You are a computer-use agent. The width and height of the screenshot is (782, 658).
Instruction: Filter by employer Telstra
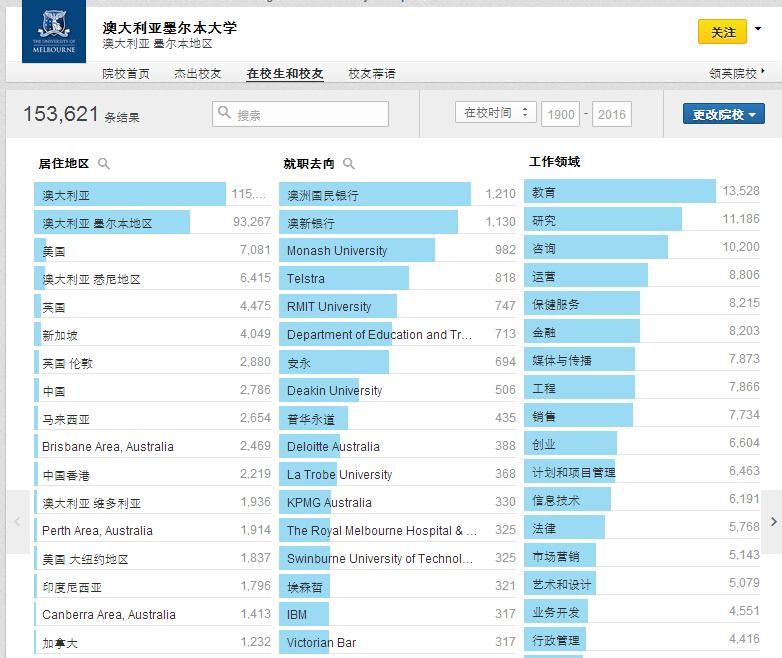click(398, 278)
